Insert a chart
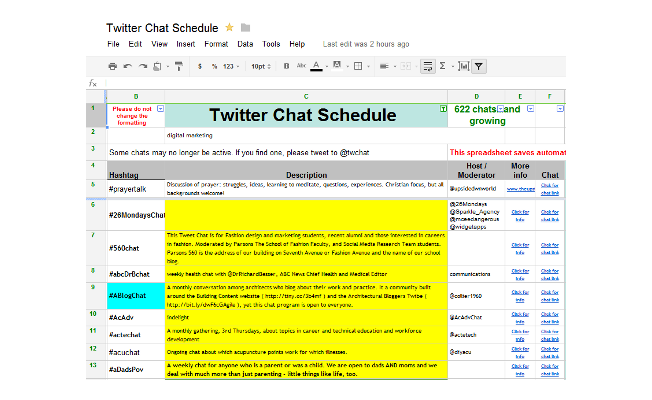The image size is (652, 400). (x=463, y=66)
